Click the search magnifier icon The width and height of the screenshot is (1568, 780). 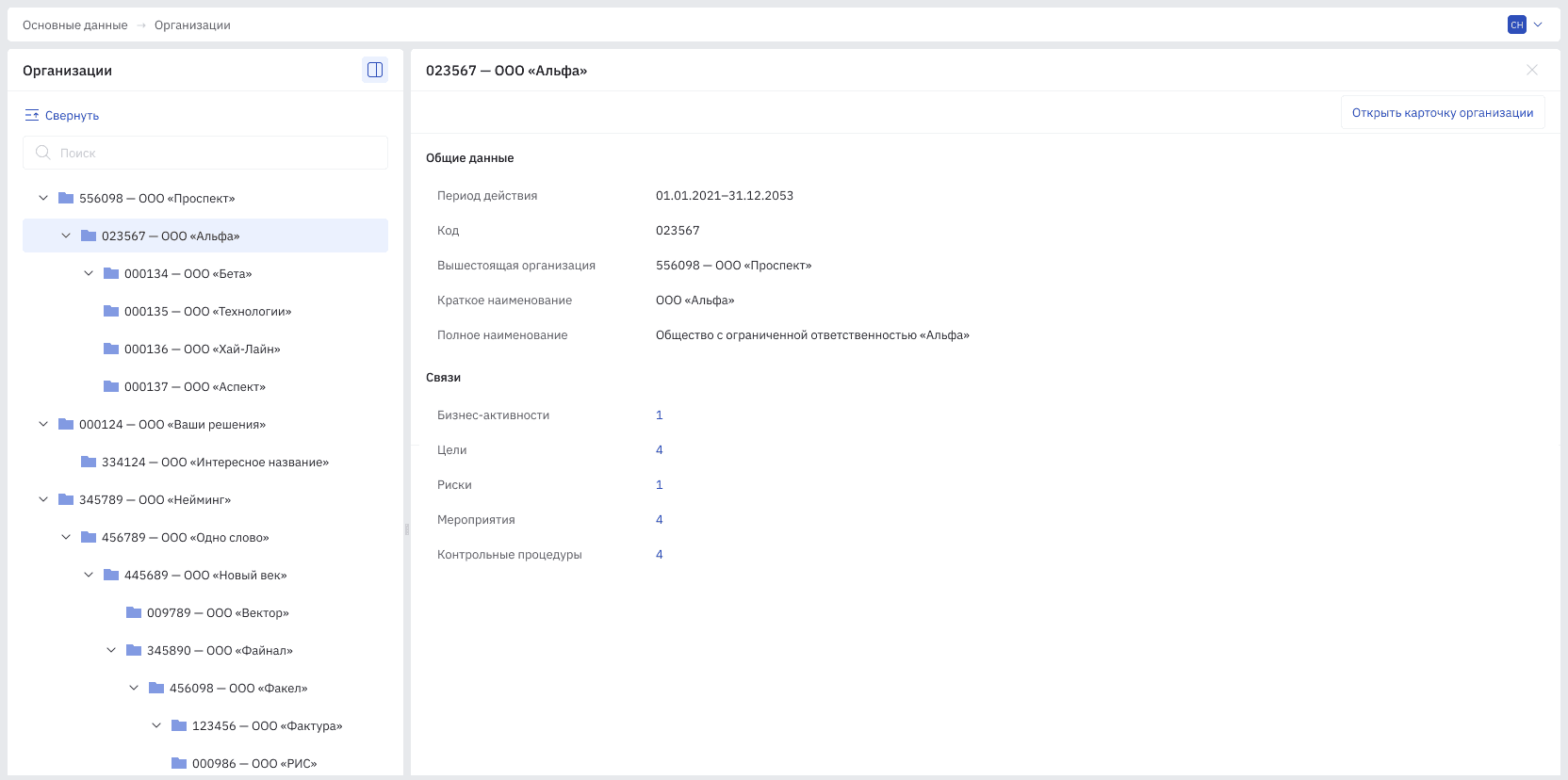(43, 153)
